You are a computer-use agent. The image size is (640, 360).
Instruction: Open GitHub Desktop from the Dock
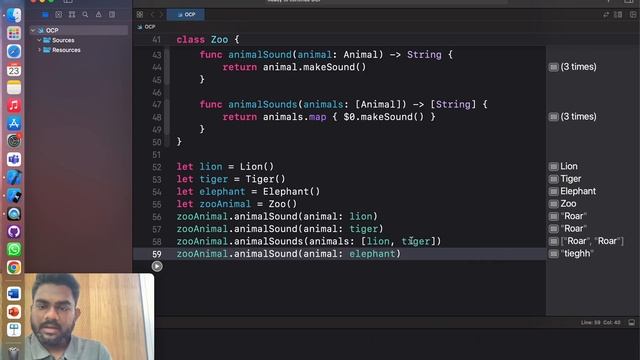14,231
